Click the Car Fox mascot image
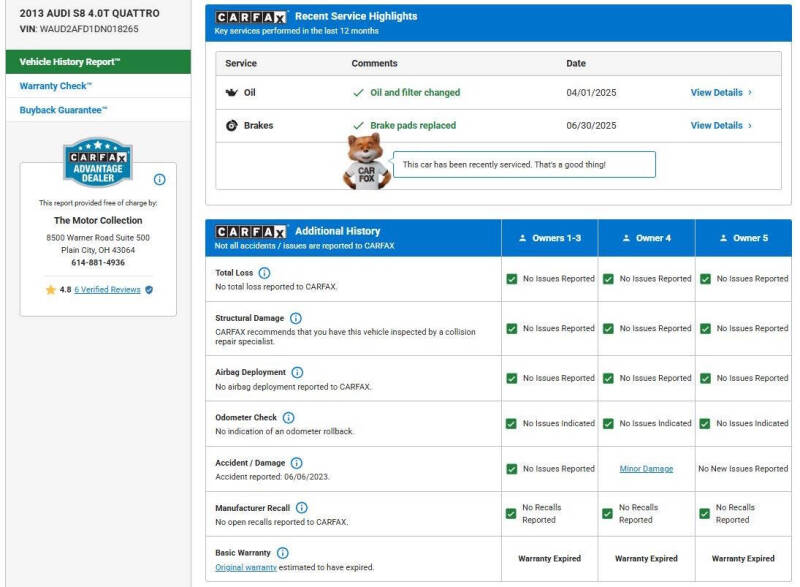This screenshot has width=800, height=587. point(367,162)
